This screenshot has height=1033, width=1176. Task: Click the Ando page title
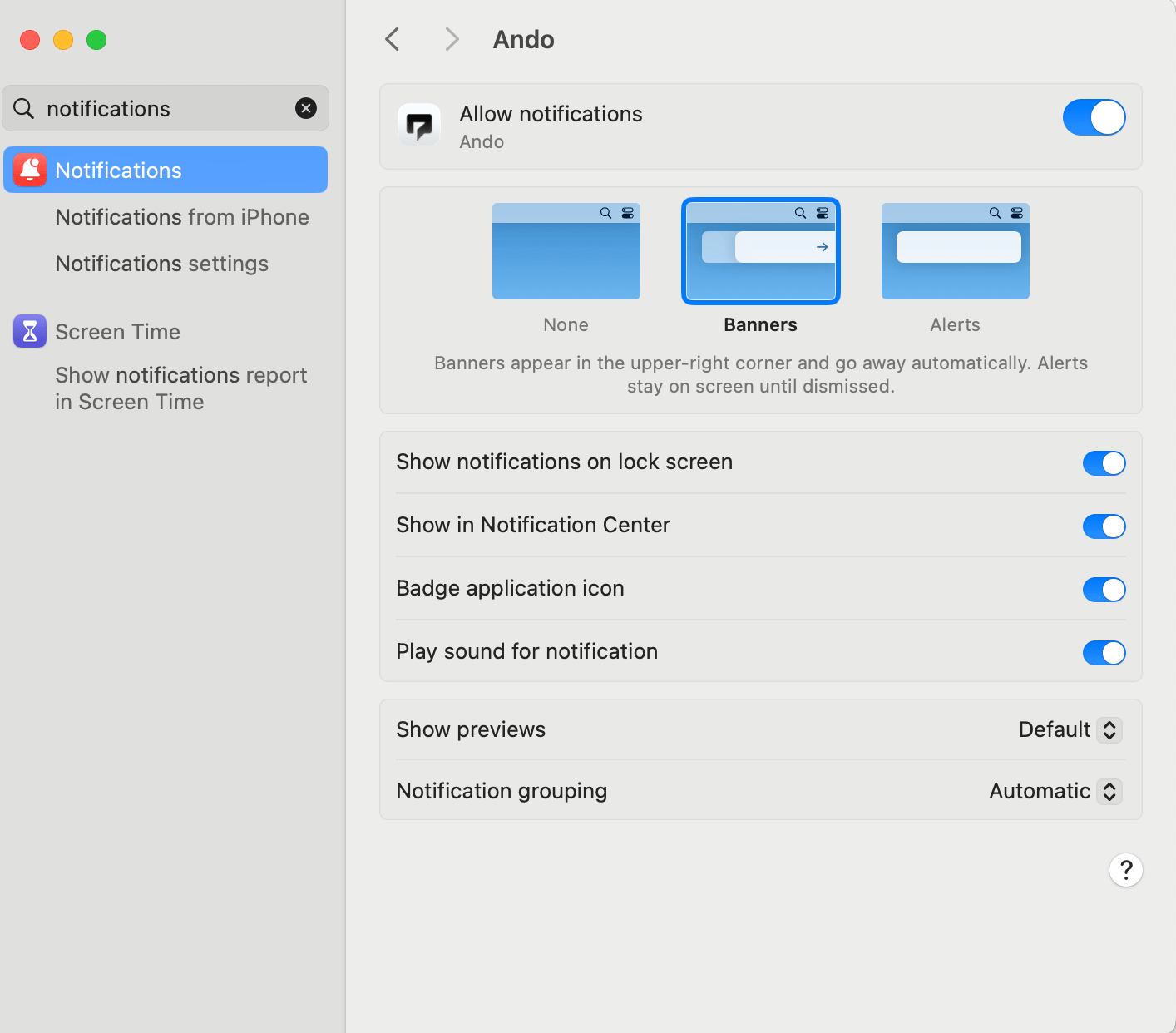click(524, 39)
